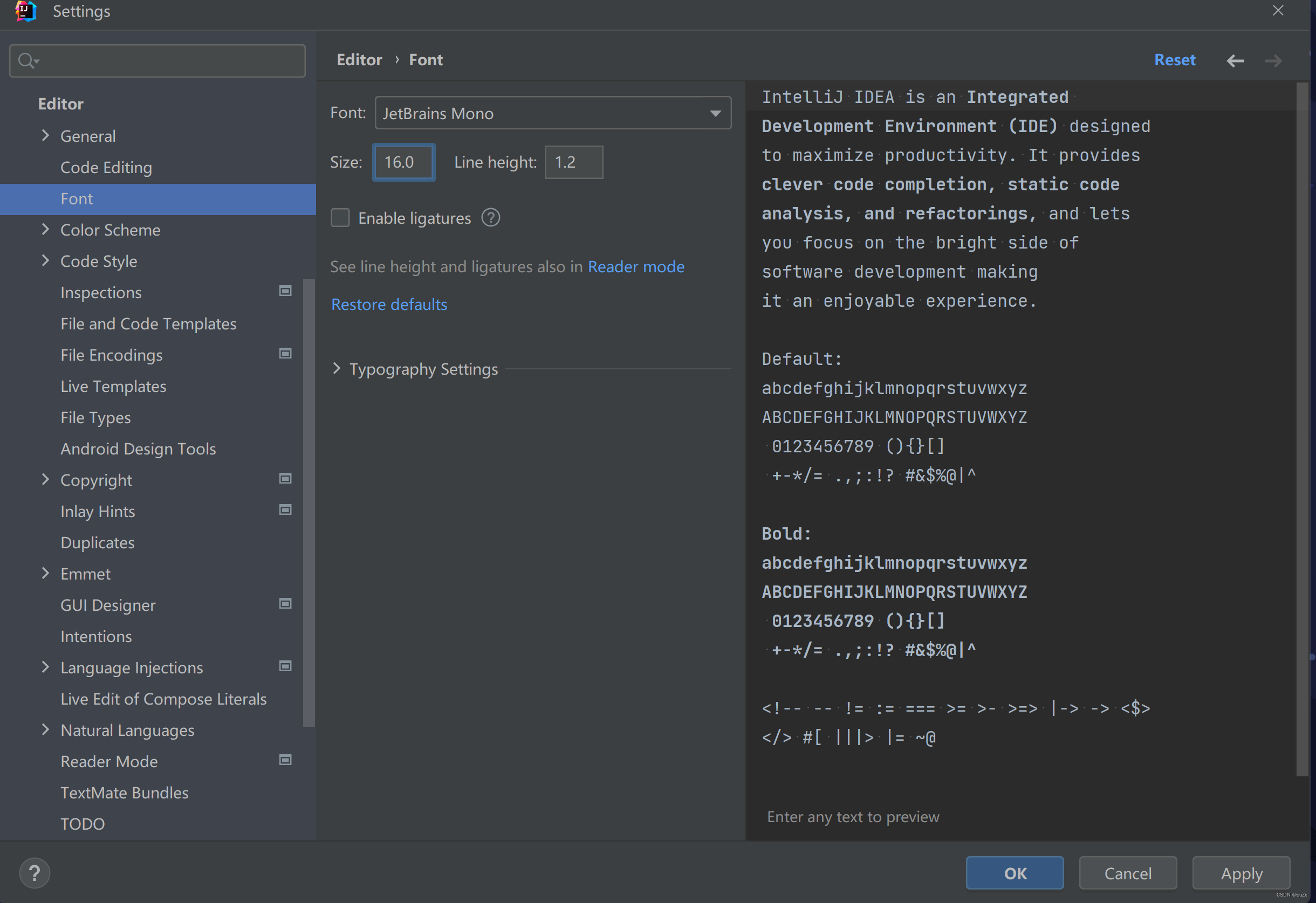Image resolution: width=1316 pixels, height=903 pixels.
Task: Click the Reader mode link
Action: 636,267
